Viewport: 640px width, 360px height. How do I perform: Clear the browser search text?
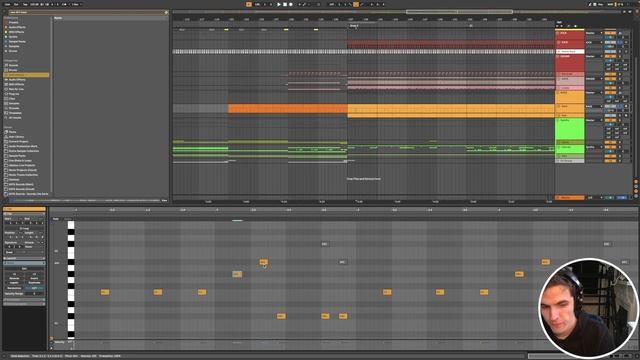(166, 13)
